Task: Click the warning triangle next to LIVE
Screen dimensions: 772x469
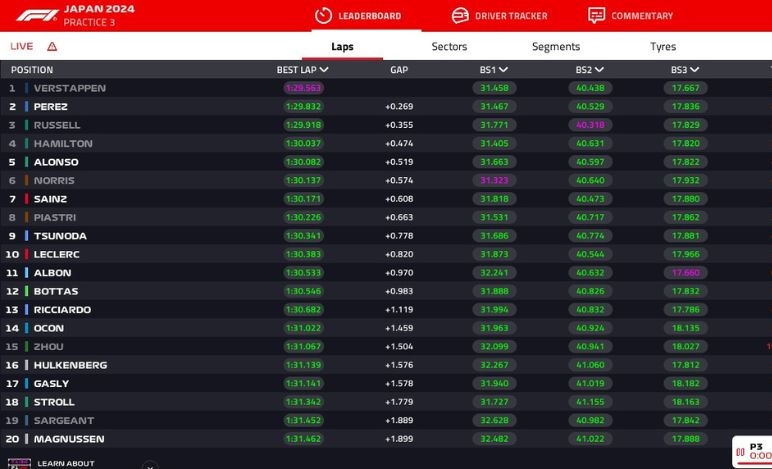Action: [52, 46]
